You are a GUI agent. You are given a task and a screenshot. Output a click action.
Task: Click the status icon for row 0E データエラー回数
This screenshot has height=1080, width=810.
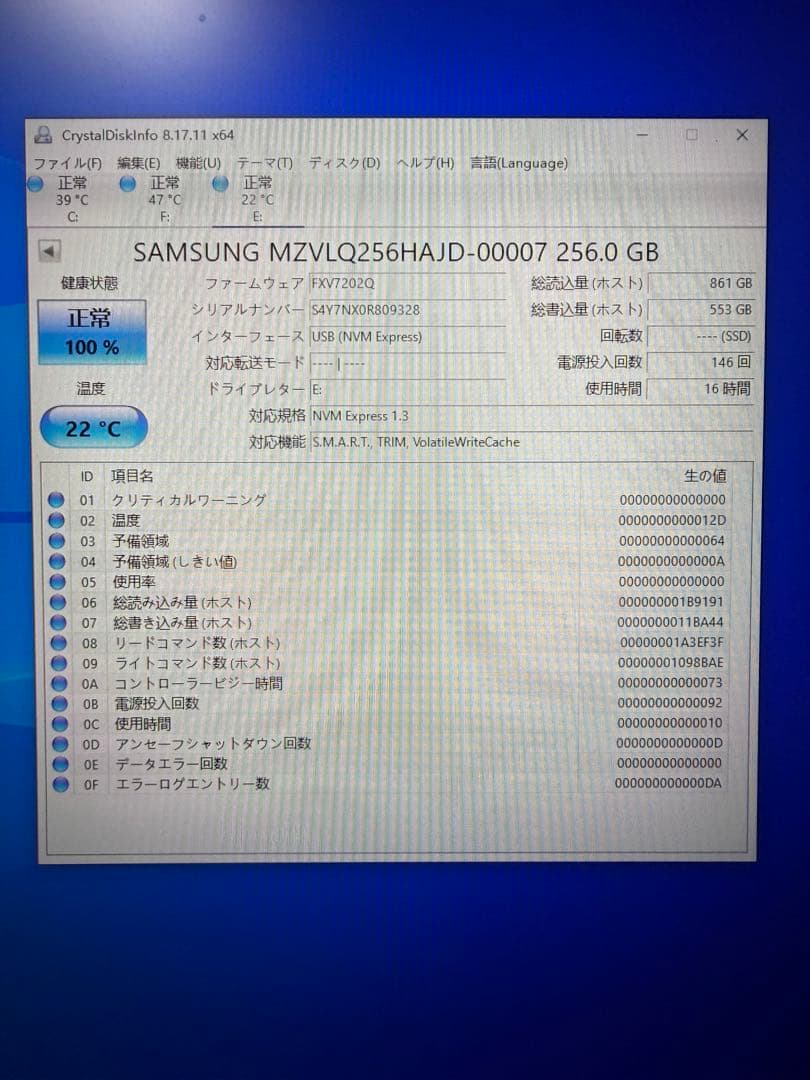(x=61, y=764)
